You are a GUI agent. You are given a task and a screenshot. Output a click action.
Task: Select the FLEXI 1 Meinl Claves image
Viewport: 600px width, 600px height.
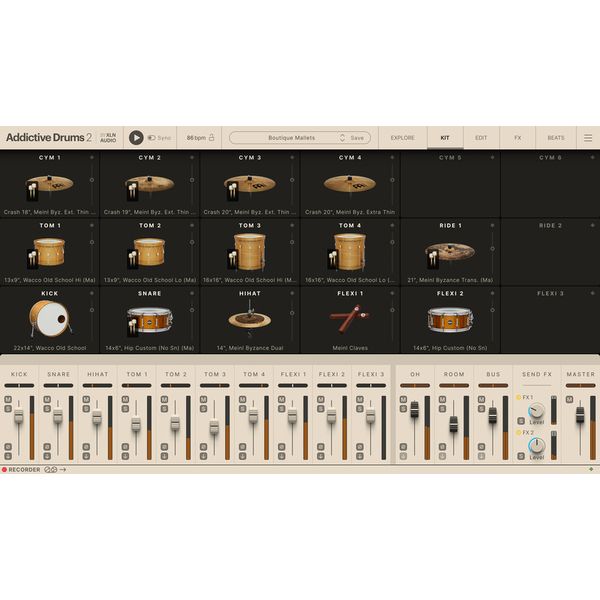pyautogui.click(x=349, y=318)
